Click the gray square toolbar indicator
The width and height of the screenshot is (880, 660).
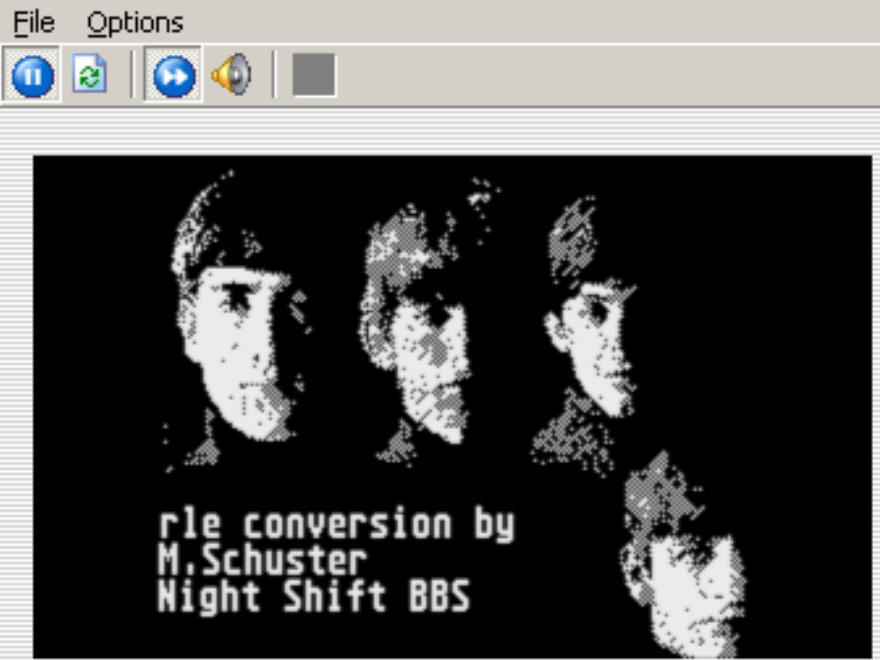coord(314,76)
